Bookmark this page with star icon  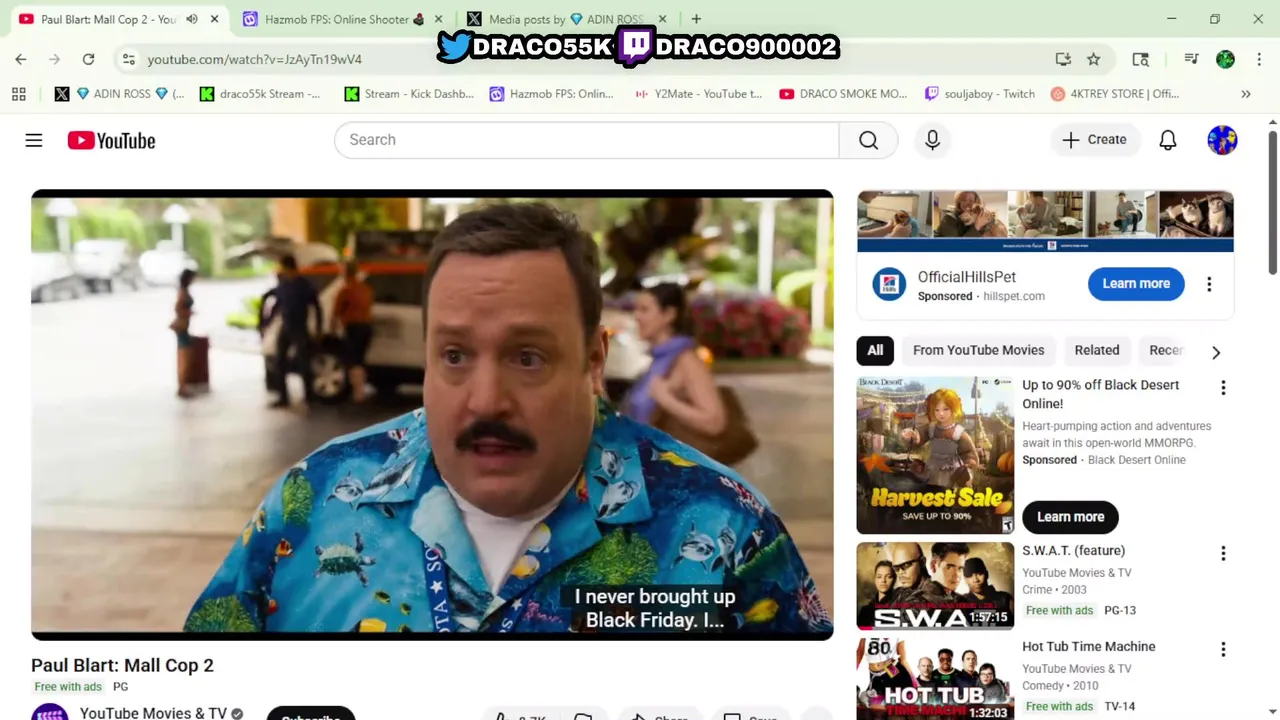pyautogui.click(x=1094, y=59)
